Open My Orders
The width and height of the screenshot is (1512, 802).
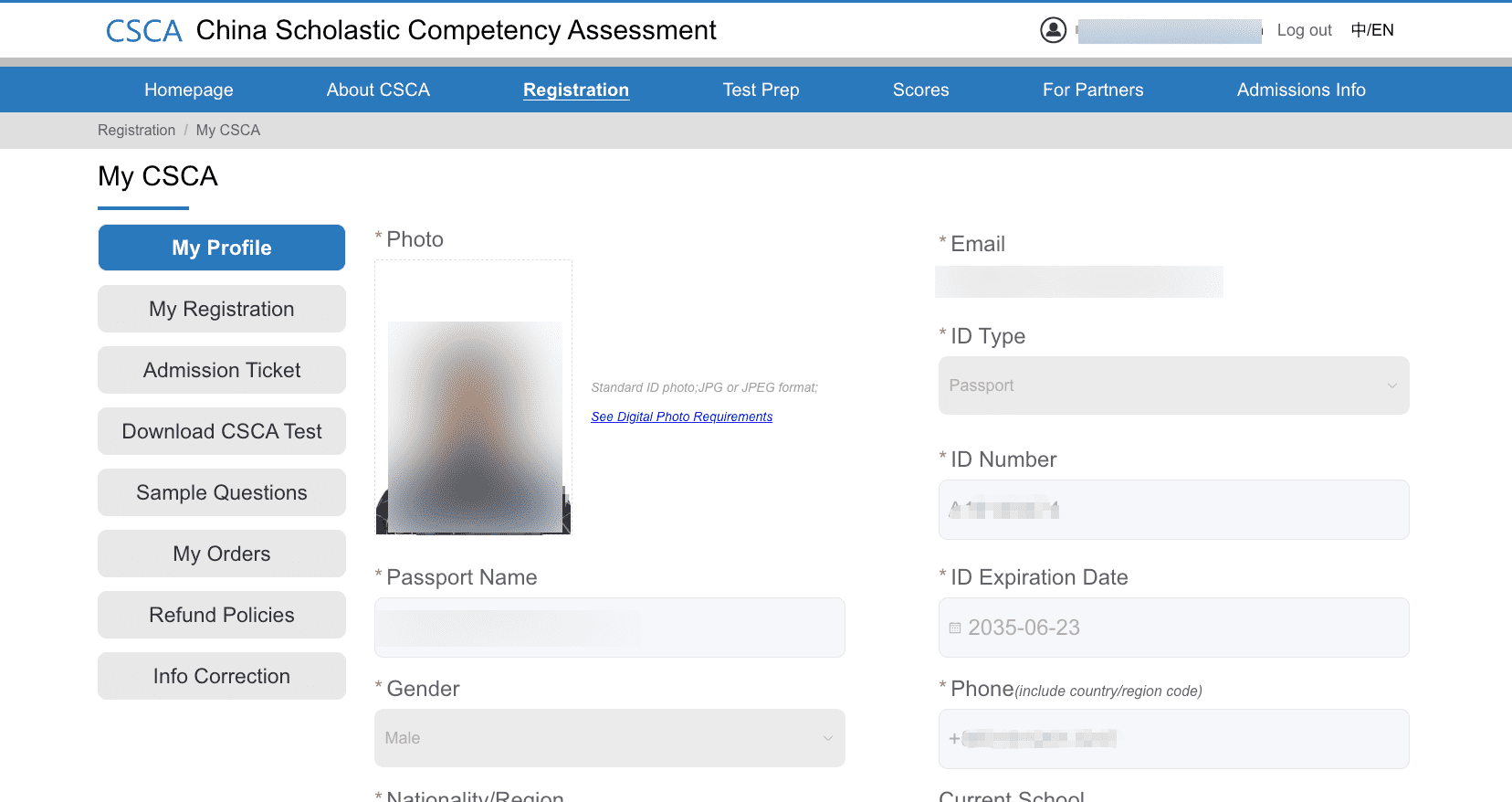(x=222, y=554)
